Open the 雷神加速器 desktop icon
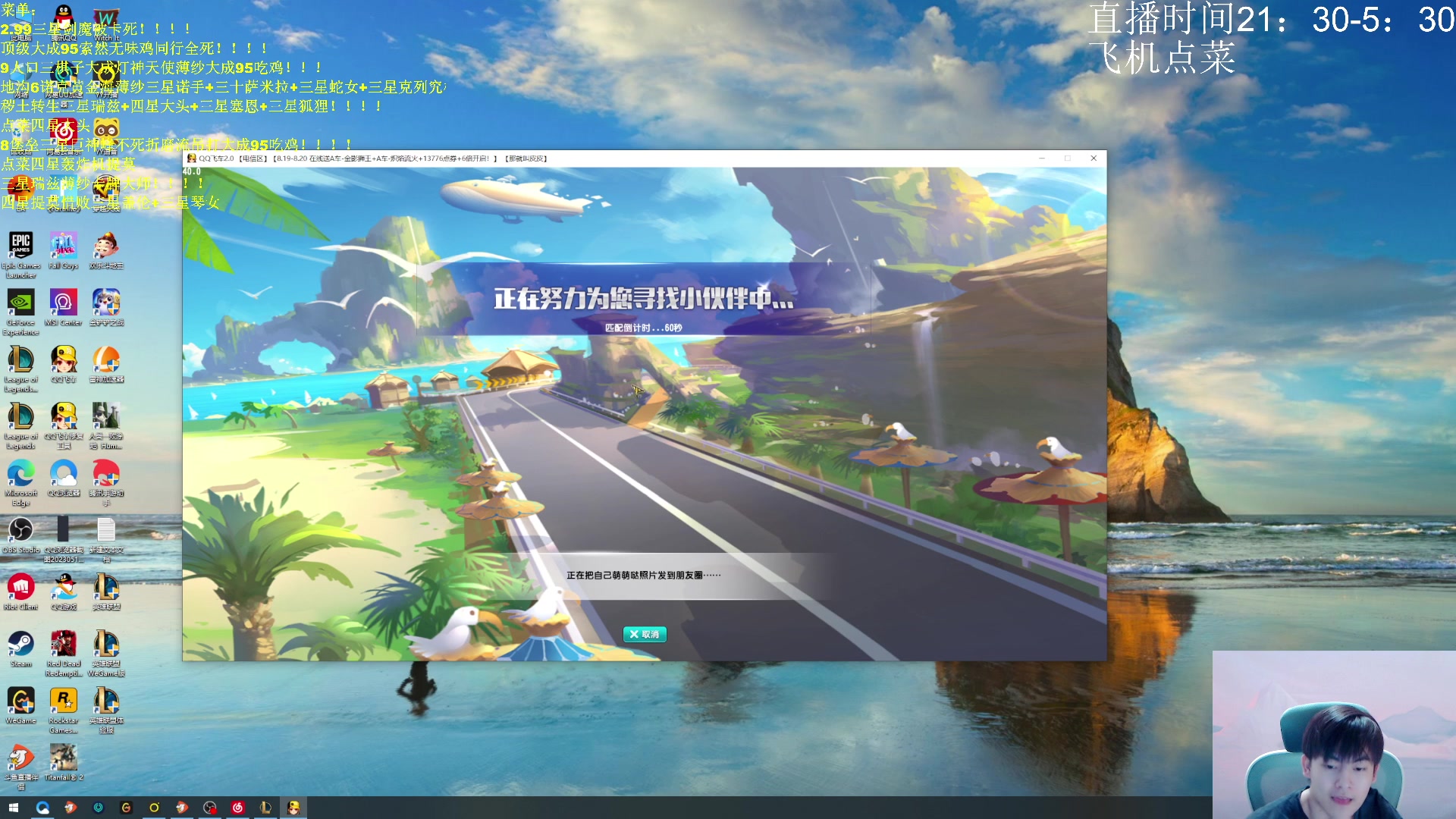The height and width of the screenshot is (819, 1456). point(106,364)
